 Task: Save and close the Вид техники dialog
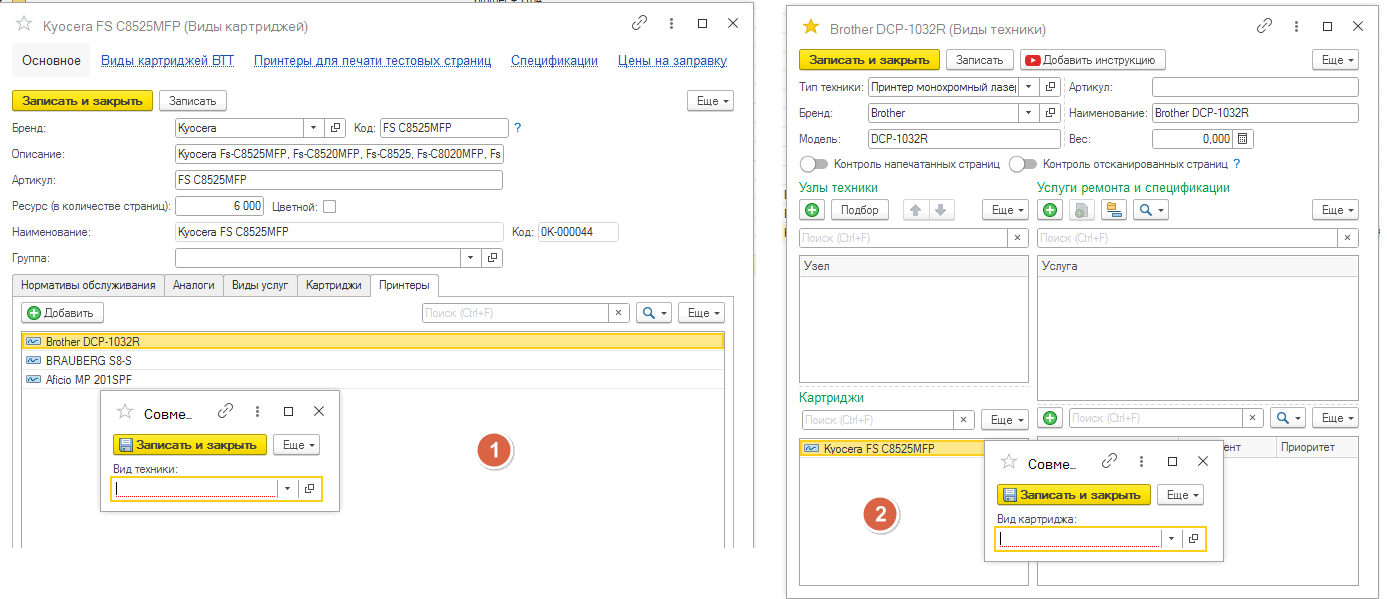[190, 445]
